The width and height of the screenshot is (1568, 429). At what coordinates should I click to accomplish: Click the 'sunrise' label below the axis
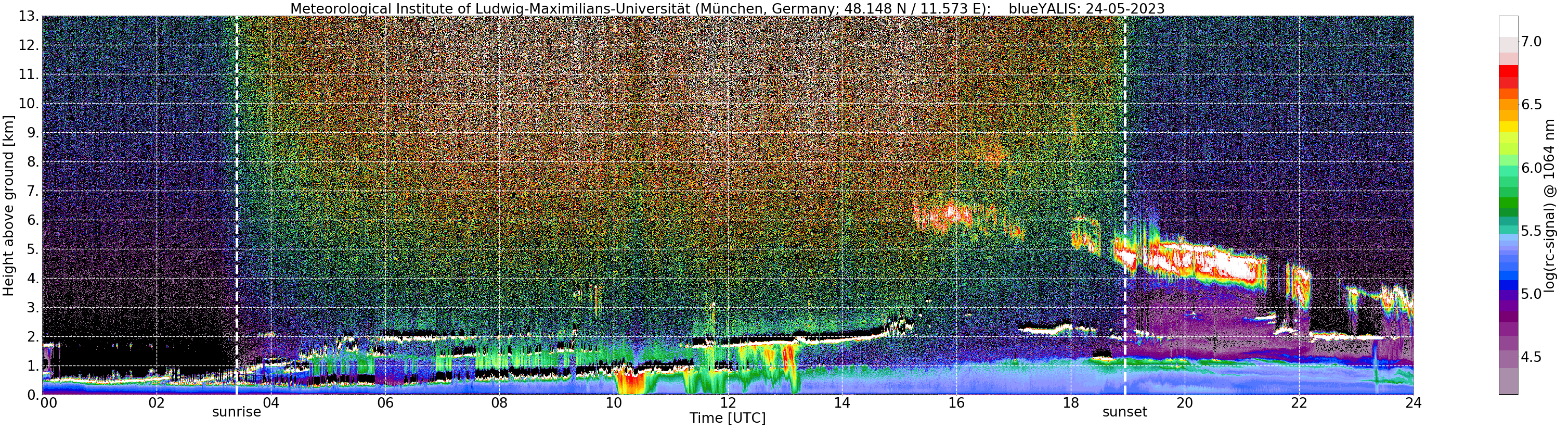pyautogui.click(x=236, y=412)
